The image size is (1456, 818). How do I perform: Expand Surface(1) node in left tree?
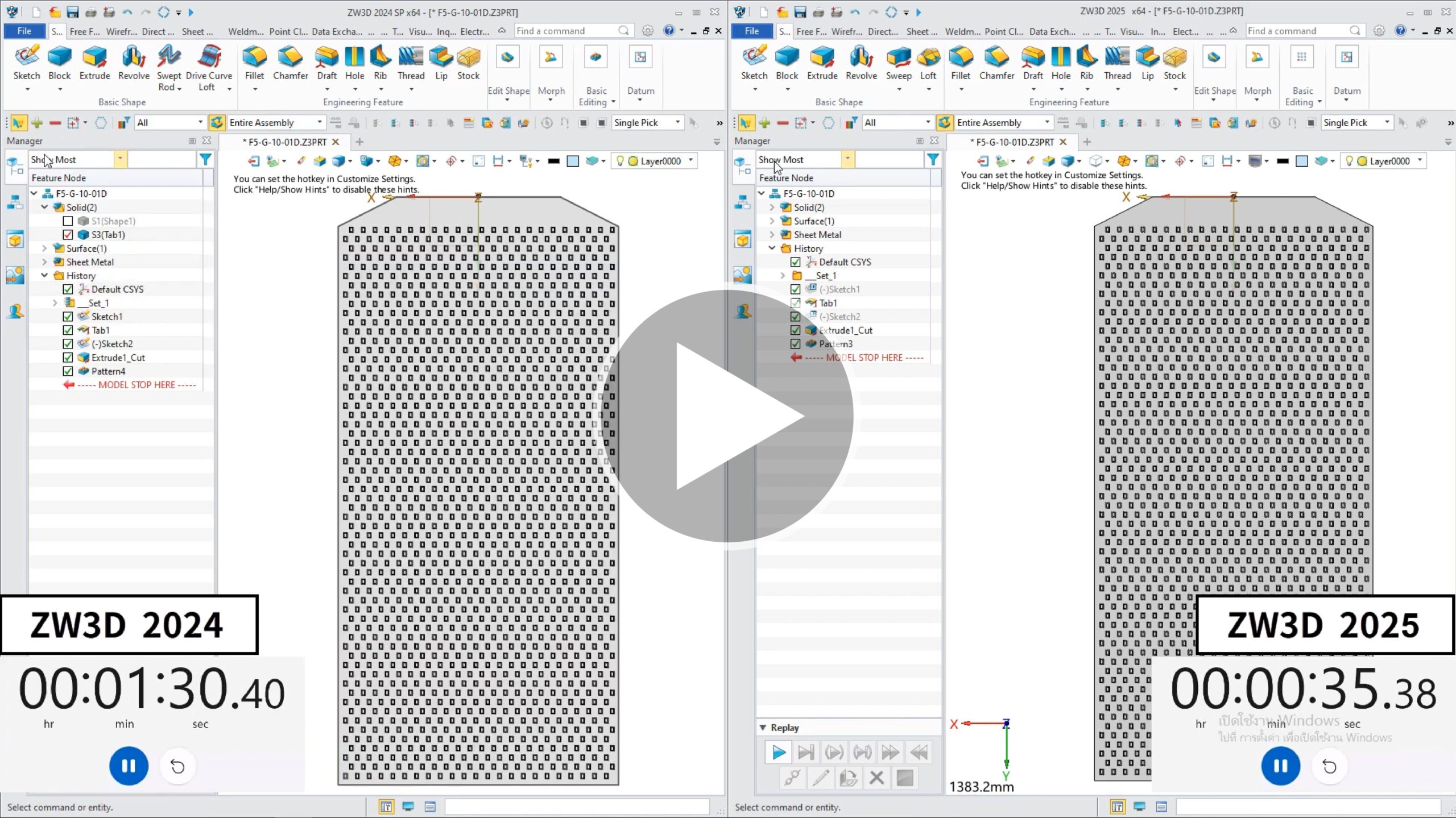tap(44, 248)
